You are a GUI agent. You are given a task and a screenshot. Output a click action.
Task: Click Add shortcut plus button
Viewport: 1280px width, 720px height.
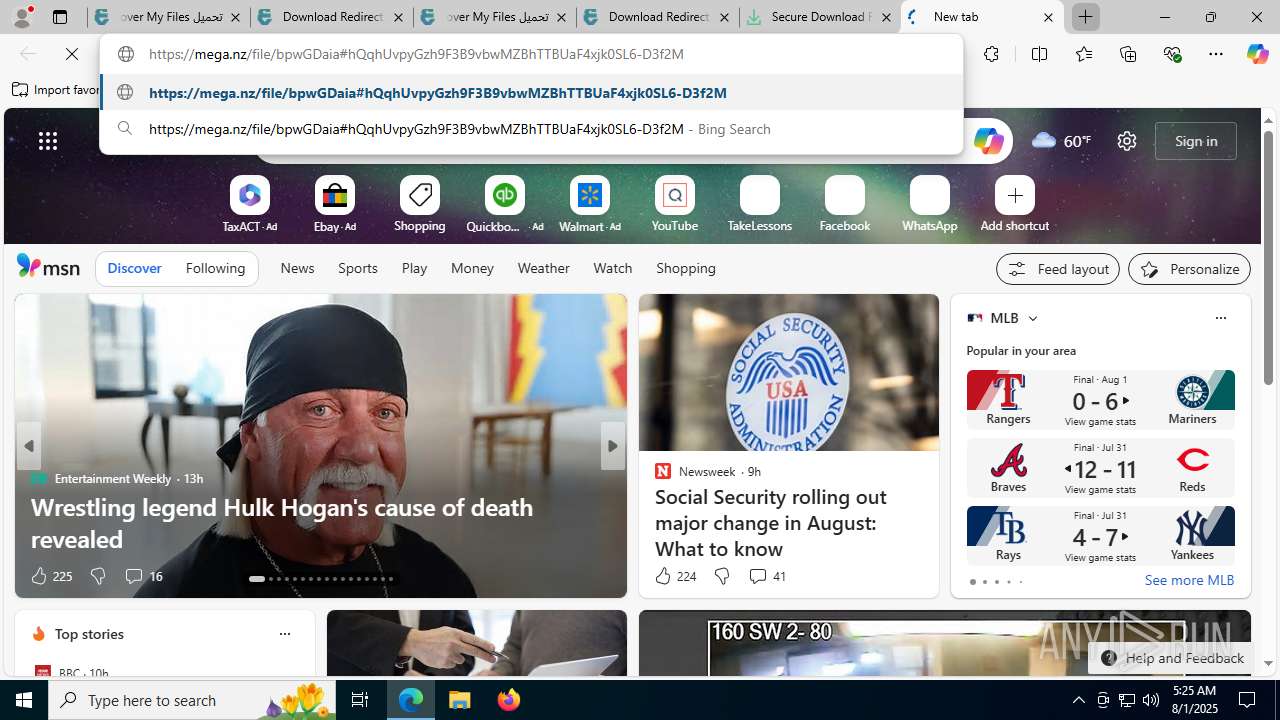1015,195
